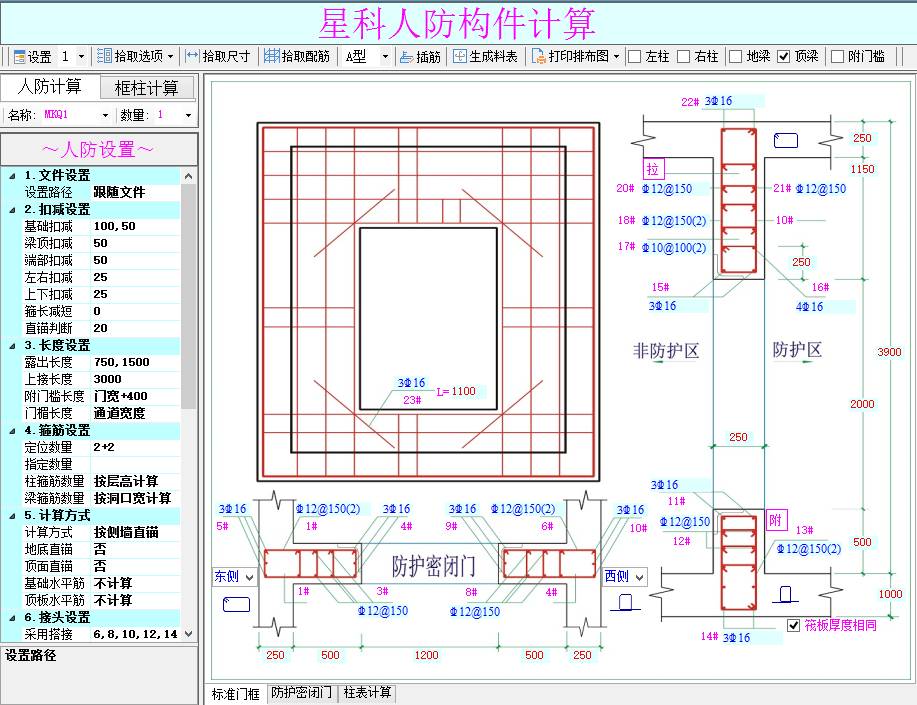The height and width of the screenshot is (705, 917).
Task: Click the empty 指定数量 value field
Action: [x=136, y=465]
